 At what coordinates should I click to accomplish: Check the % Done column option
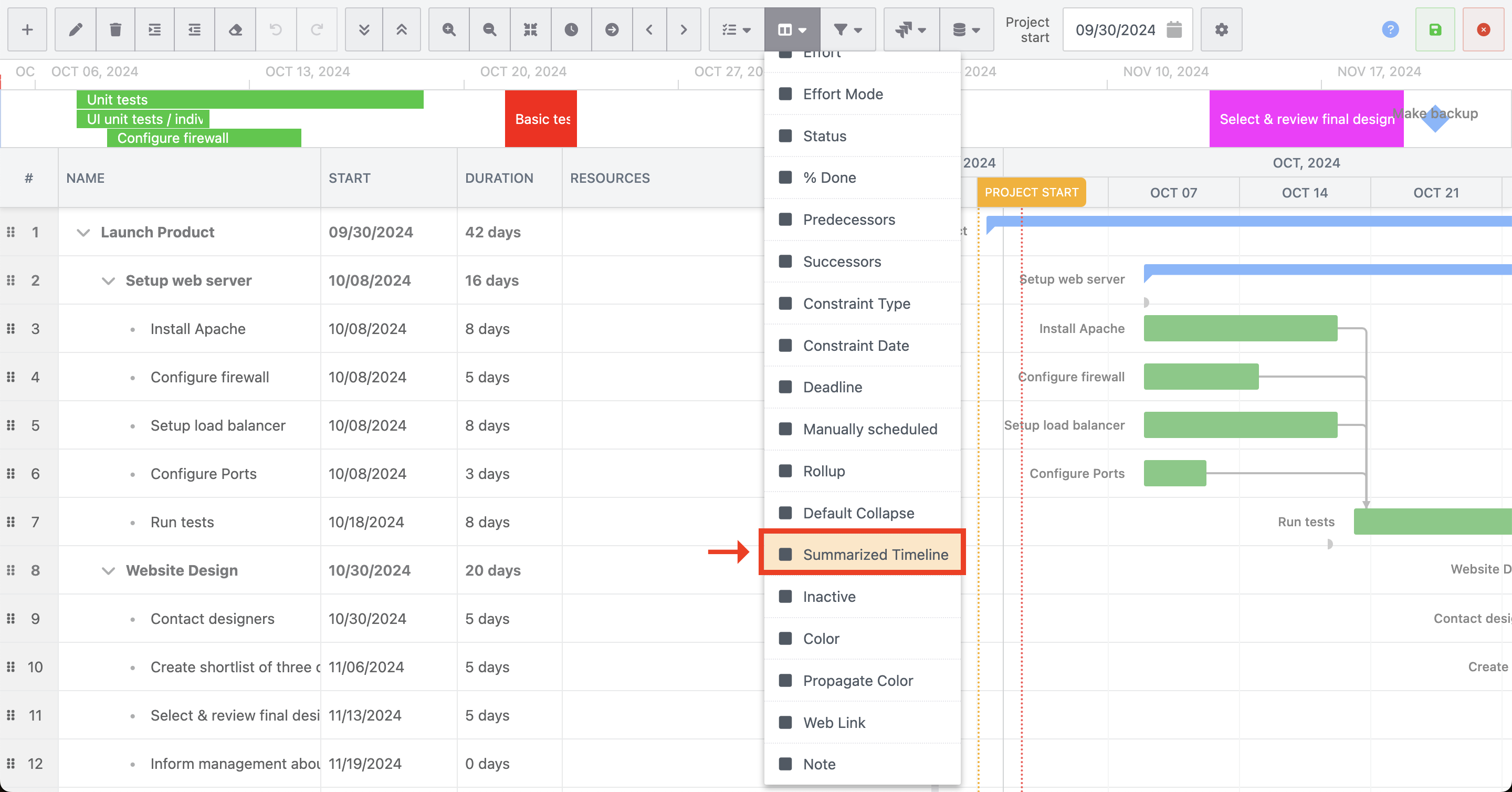tap(785, 178)
